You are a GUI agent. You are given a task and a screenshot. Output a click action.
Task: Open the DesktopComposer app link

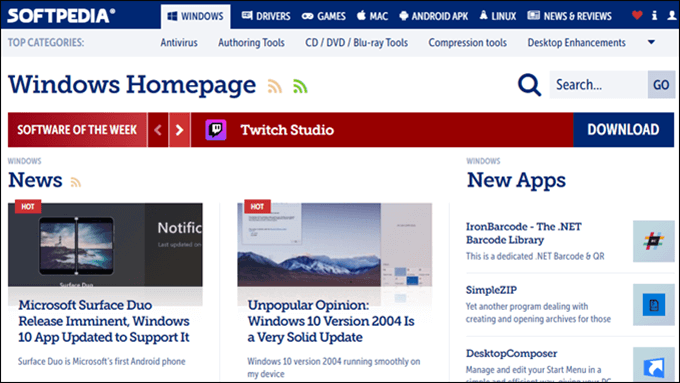[x=511, y=354]
